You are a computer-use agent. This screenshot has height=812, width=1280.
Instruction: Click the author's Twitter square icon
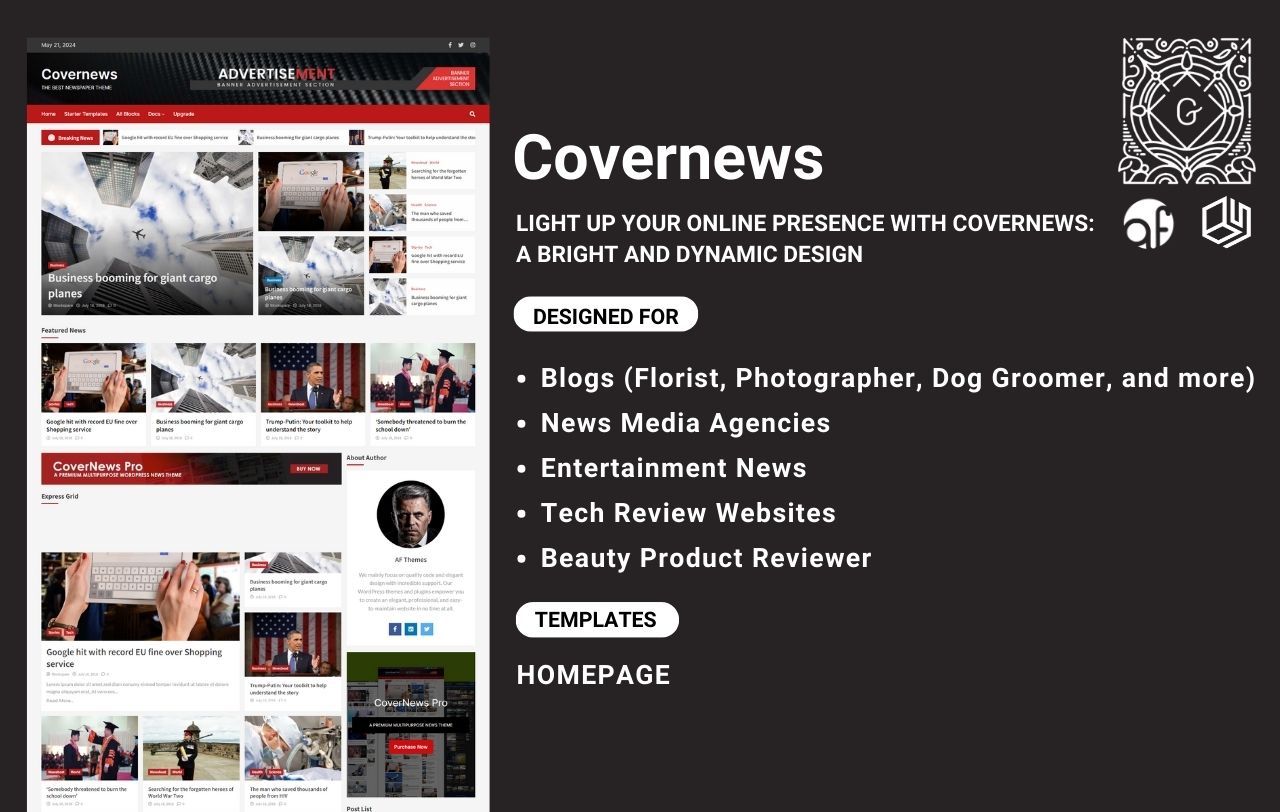[427, 629]
